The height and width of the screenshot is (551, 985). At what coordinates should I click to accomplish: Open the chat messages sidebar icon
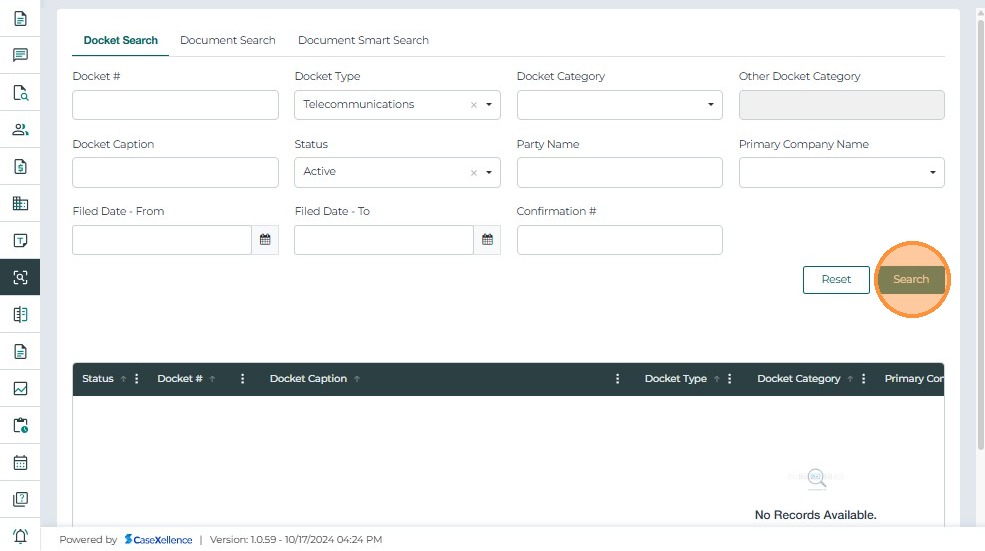click(20, 55)
